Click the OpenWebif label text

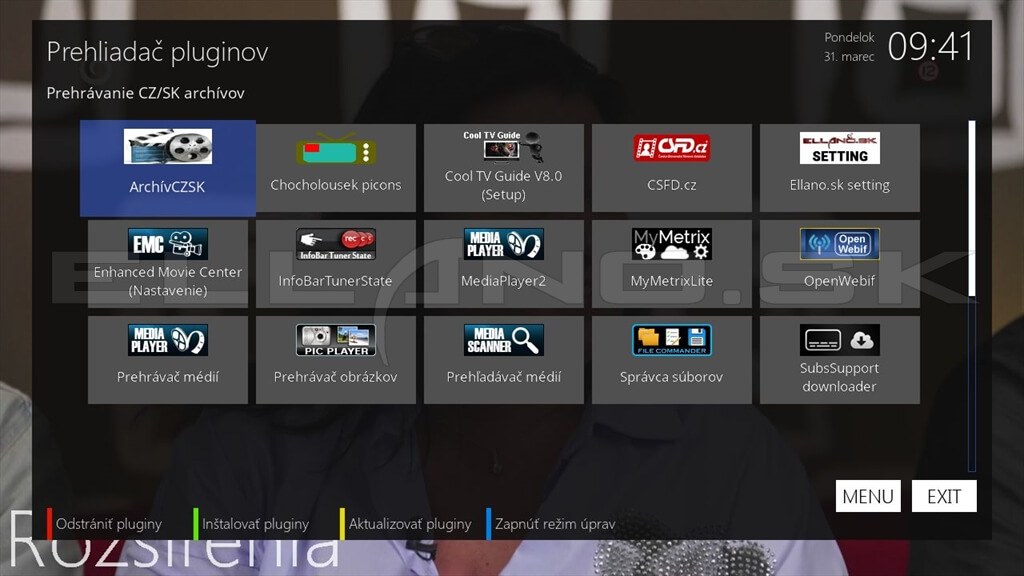(839, 281)
